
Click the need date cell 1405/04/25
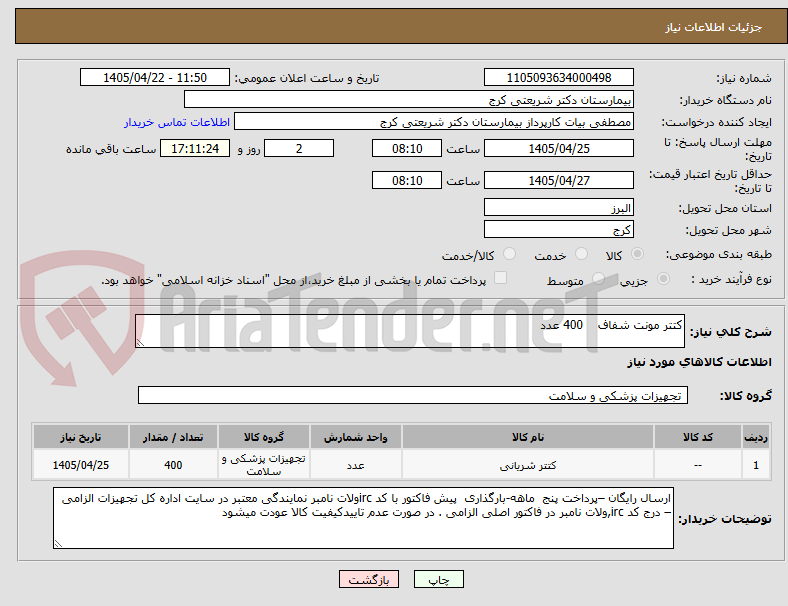pos(81,465)
